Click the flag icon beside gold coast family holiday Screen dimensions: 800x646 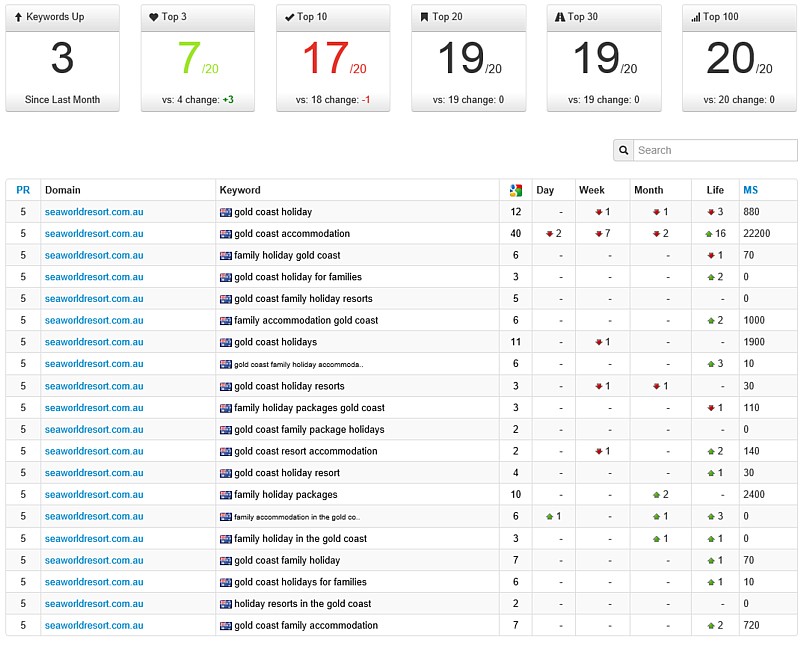point(226,561)
